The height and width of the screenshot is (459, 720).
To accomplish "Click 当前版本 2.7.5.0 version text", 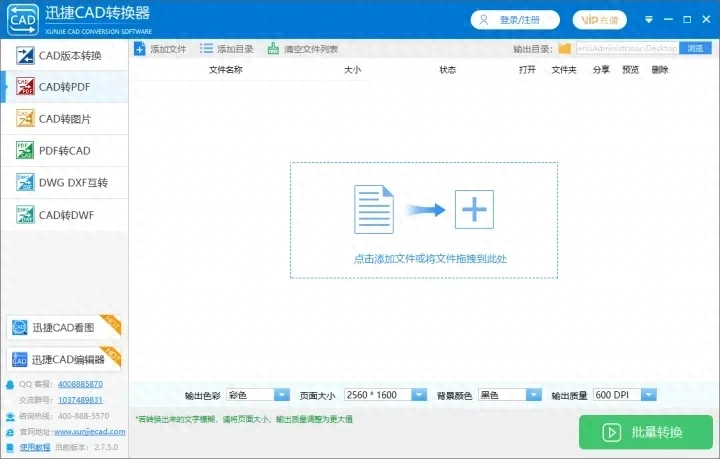I will click(87, 447).
